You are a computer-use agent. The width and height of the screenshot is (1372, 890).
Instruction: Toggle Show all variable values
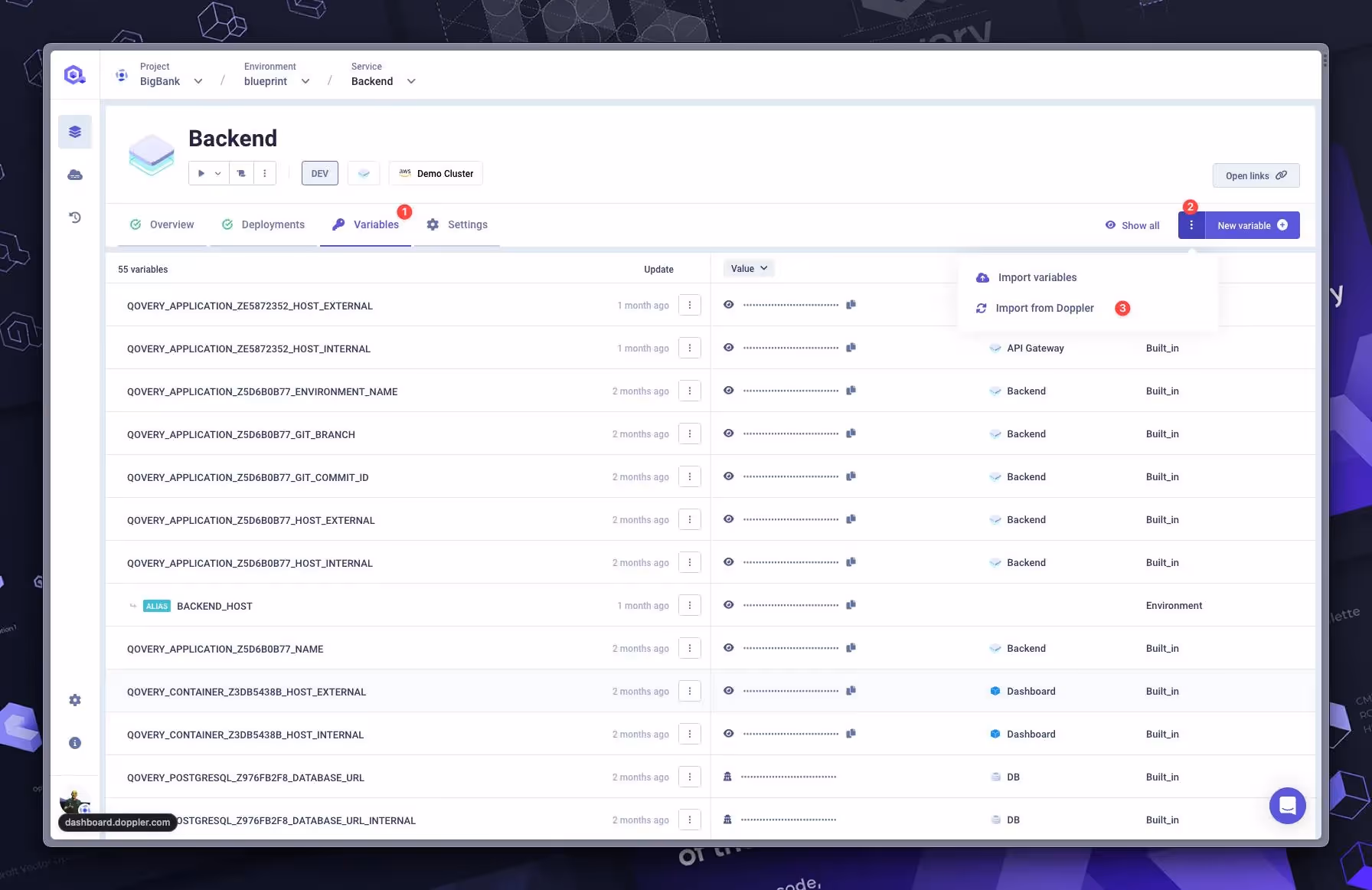[1132, 225]
